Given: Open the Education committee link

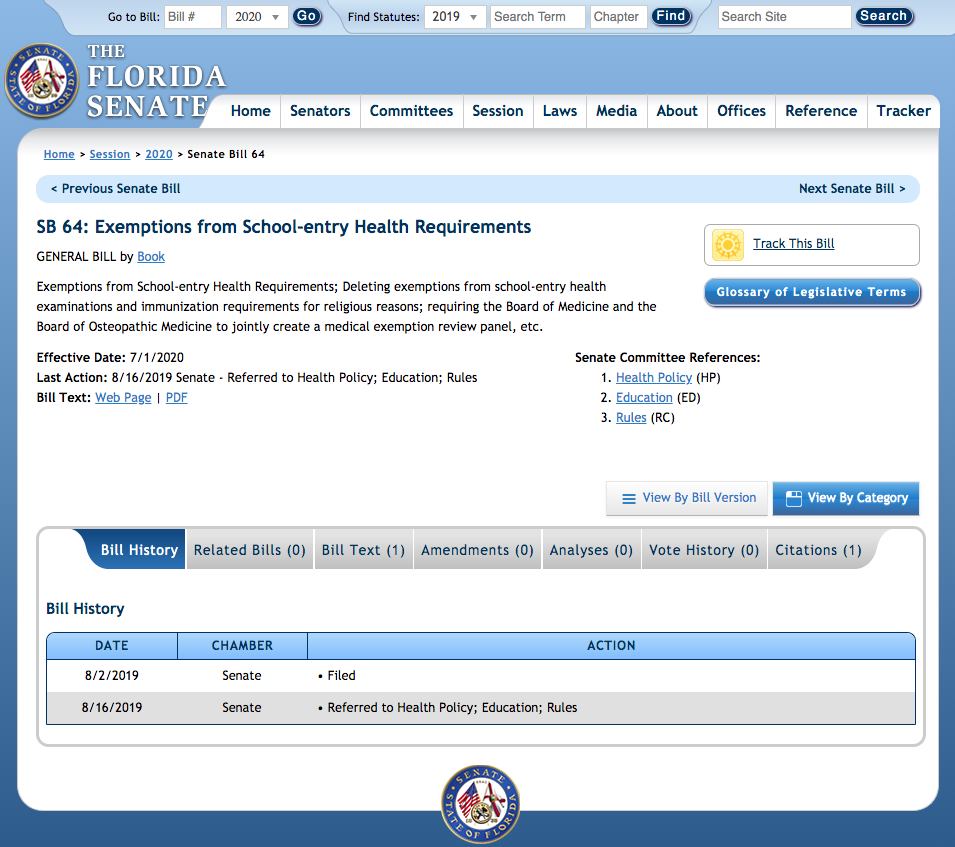Looking at the screenshot, I should [x=644, y=398].
